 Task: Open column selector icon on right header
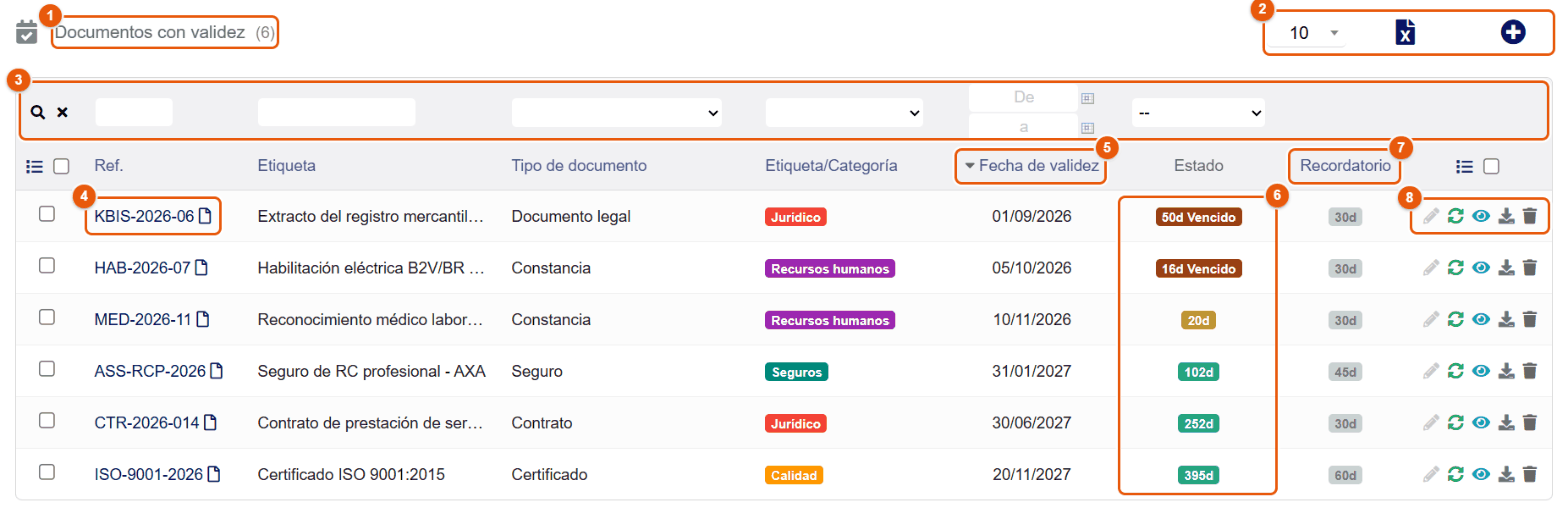click(x=1465, y=167)
